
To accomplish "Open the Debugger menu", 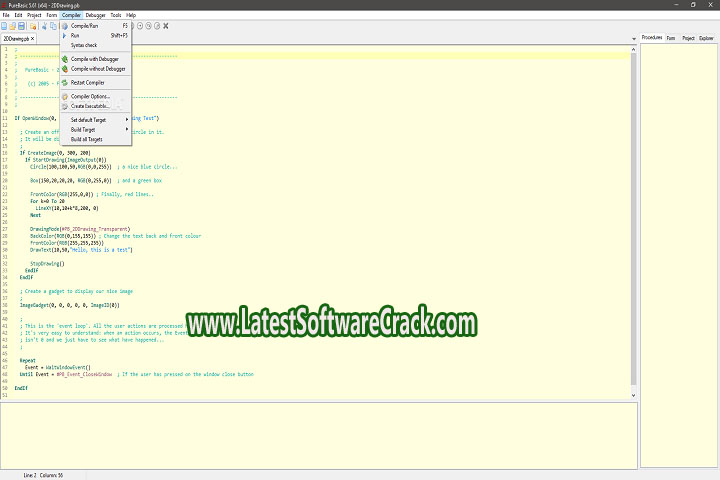I will click(x=96, y=15).
